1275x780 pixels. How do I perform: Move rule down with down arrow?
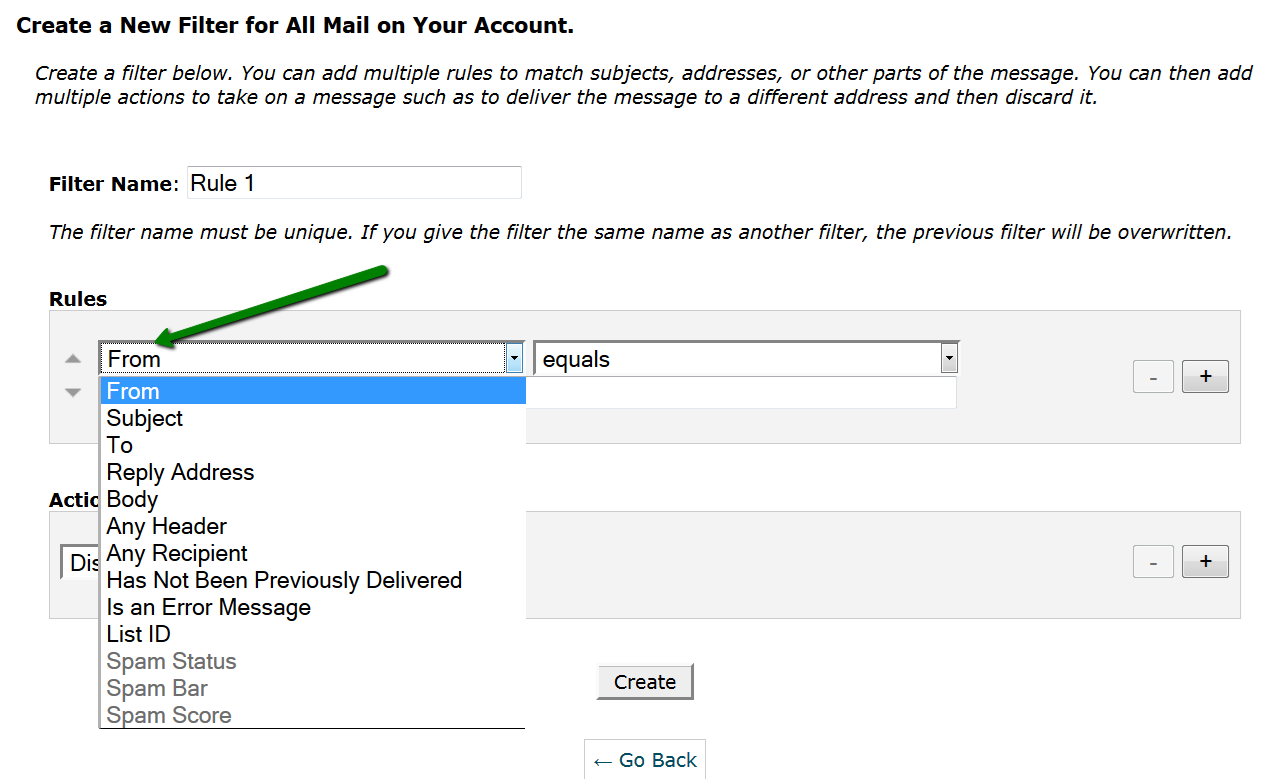click(73, 393)
